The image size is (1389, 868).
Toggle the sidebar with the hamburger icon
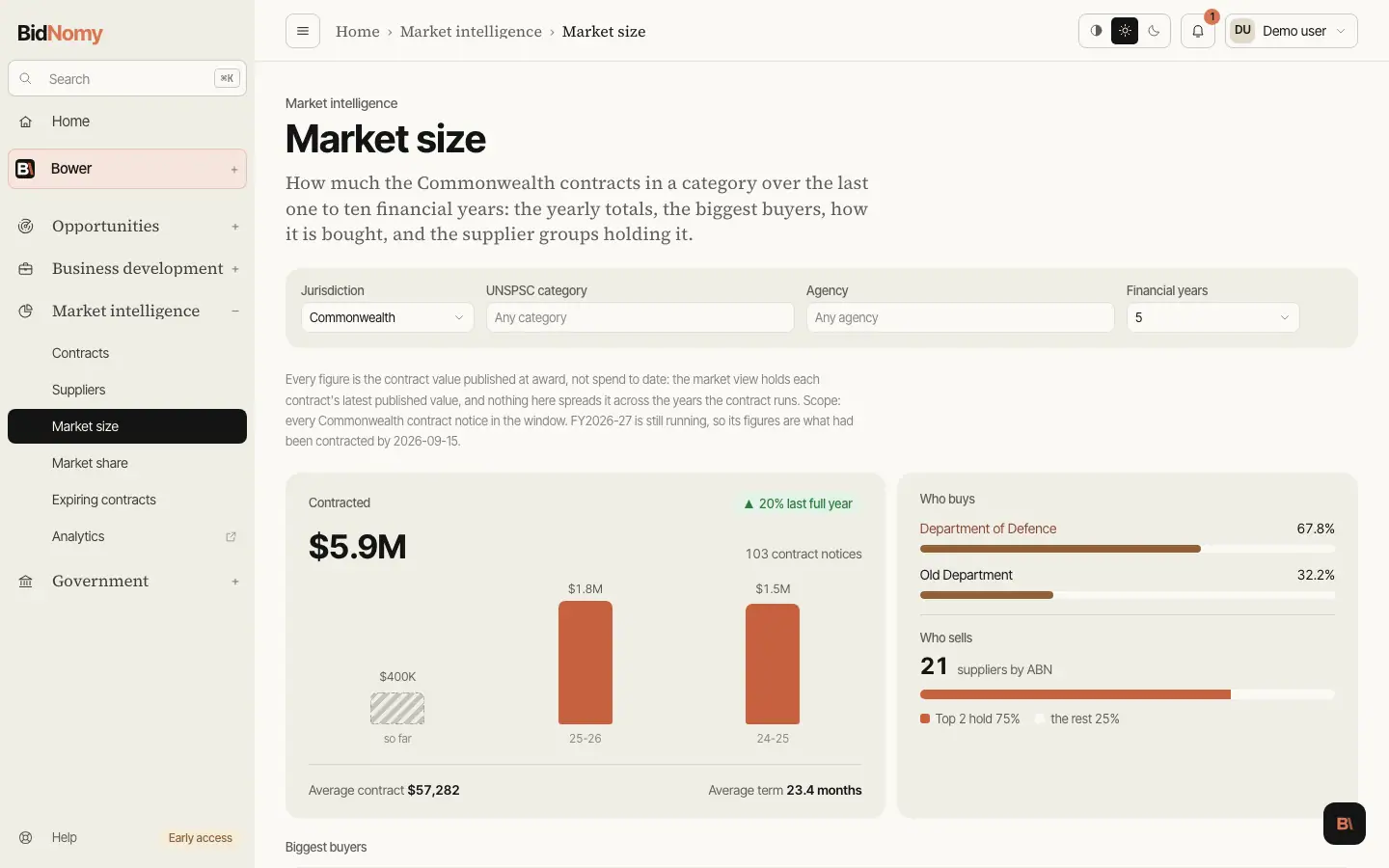point(303,31)
